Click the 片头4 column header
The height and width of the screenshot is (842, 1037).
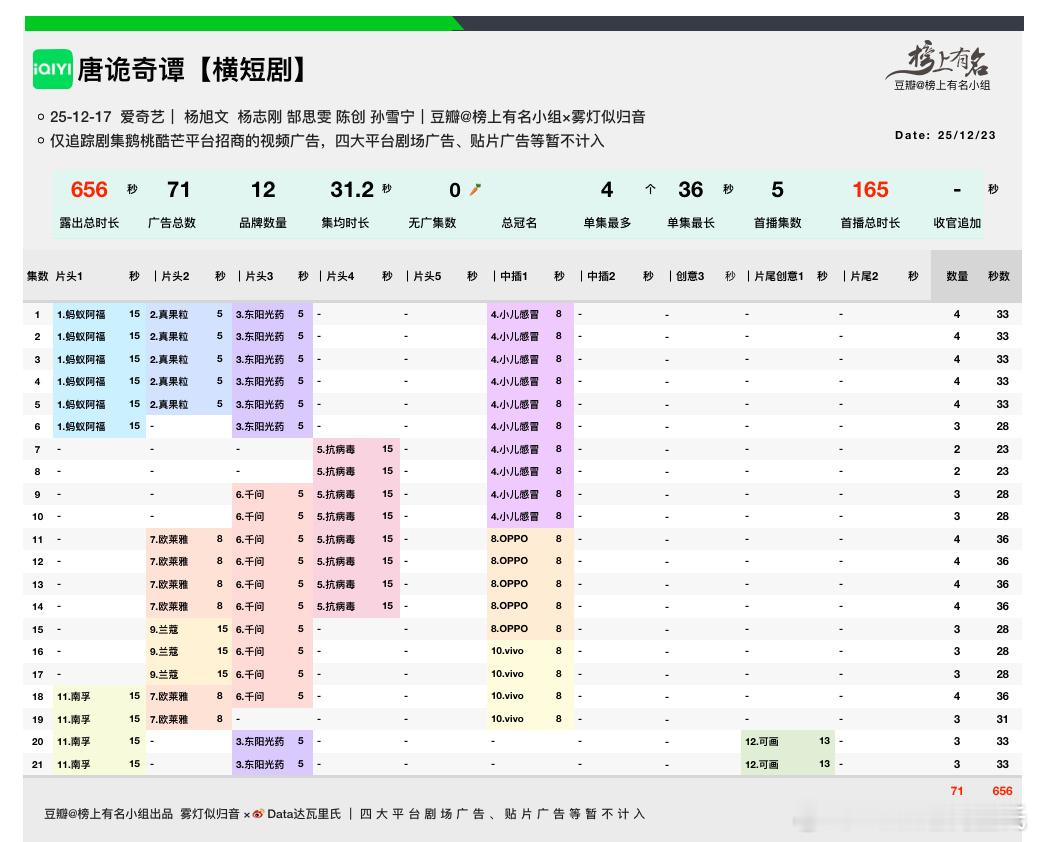(x=341, y=276)
